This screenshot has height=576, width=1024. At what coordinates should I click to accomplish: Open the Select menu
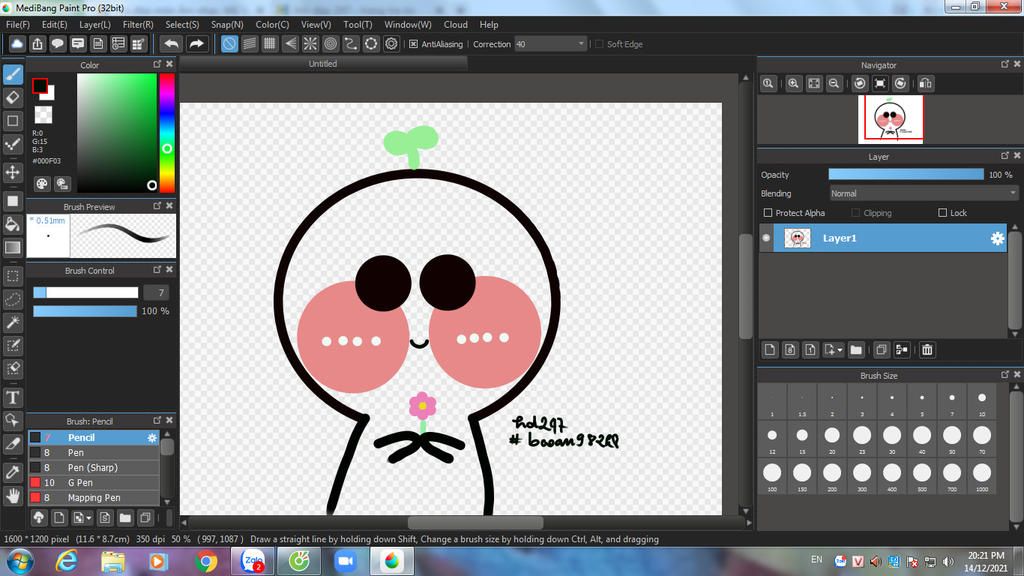point(182,25)
